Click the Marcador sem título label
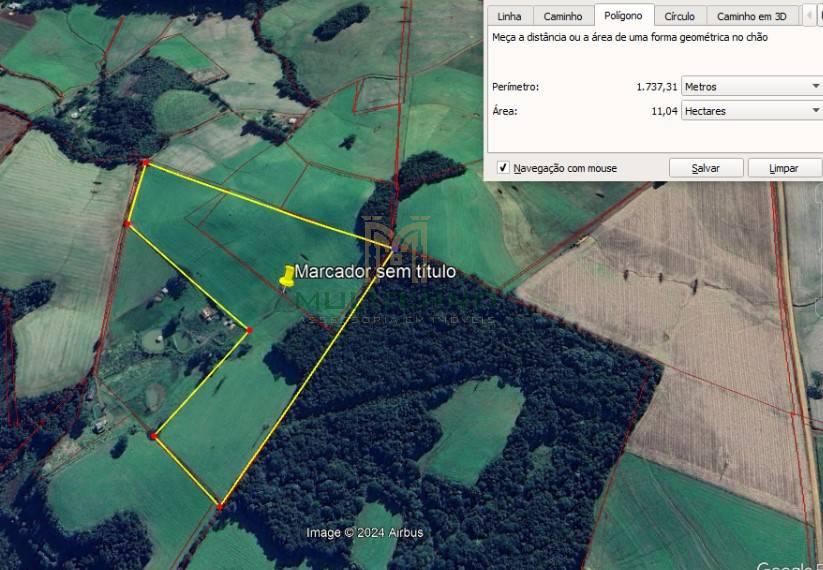 tap(375, 271)
